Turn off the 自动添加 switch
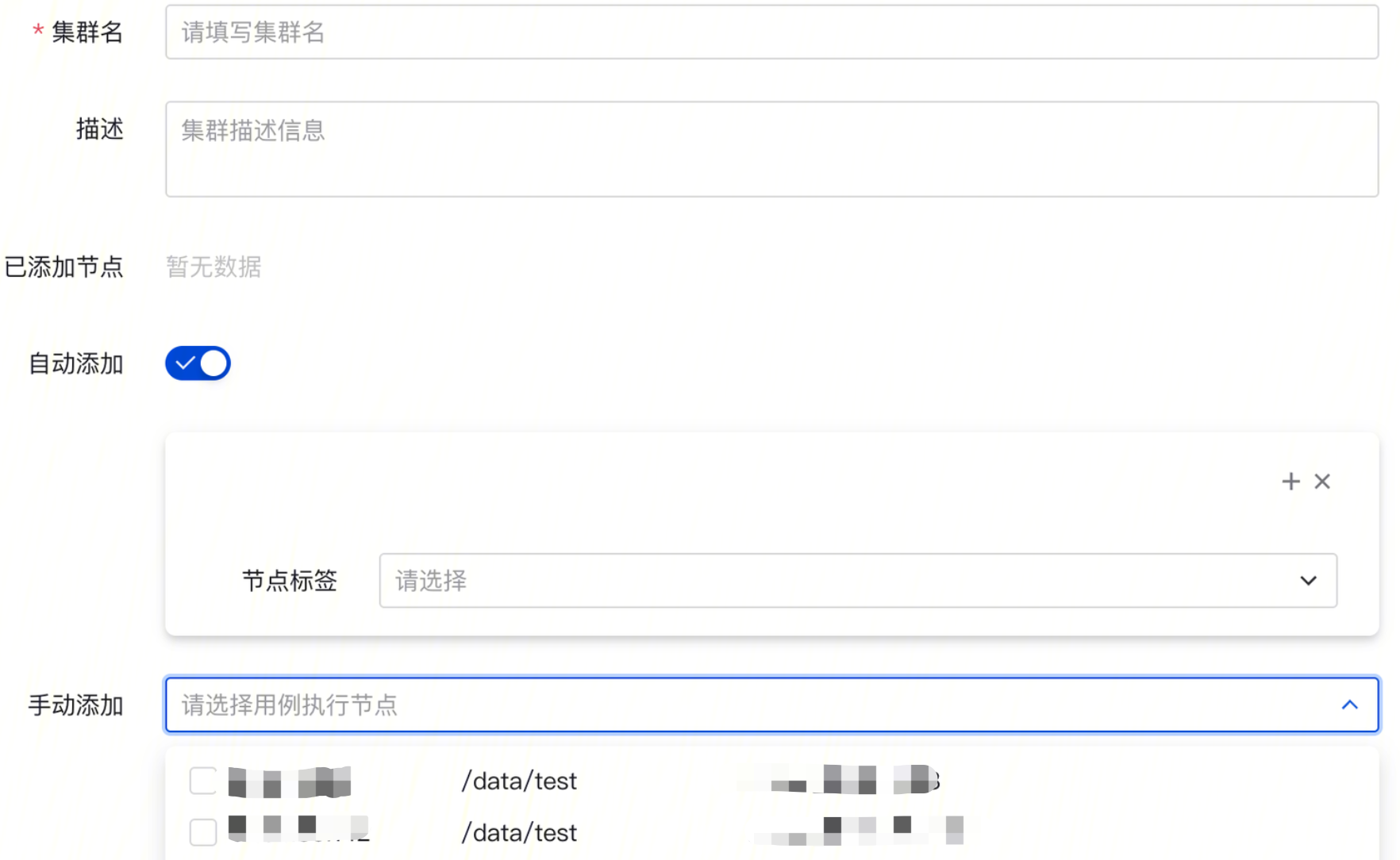This screenshot has height=860, width=1400. [198, 363]
